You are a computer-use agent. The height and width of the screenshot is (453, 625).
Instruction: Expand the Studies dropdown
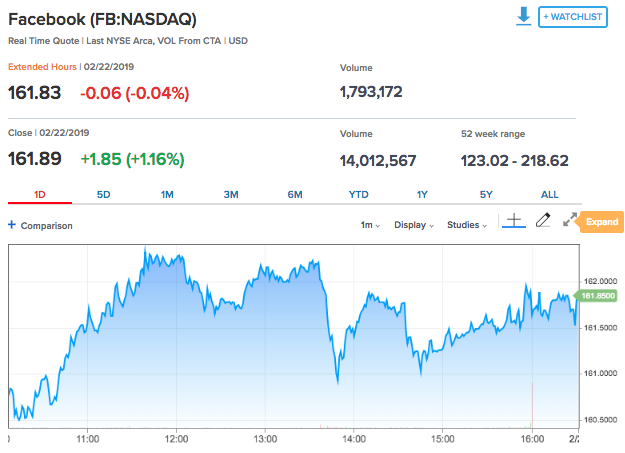click(x=467, y=225)
